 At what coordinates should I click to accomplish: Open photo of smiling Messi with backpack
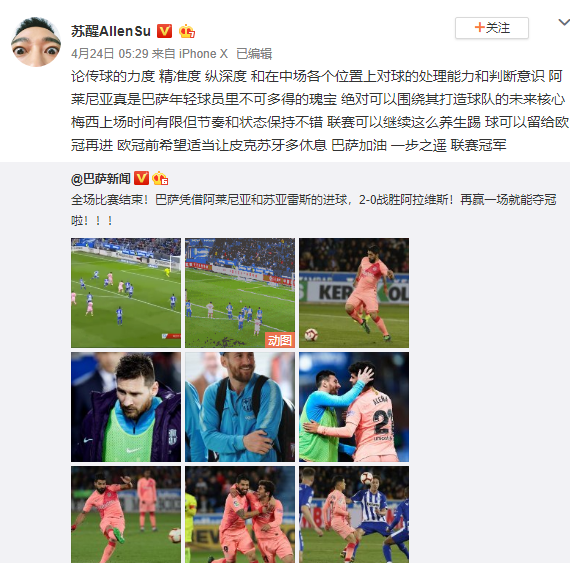pos(240,407)
